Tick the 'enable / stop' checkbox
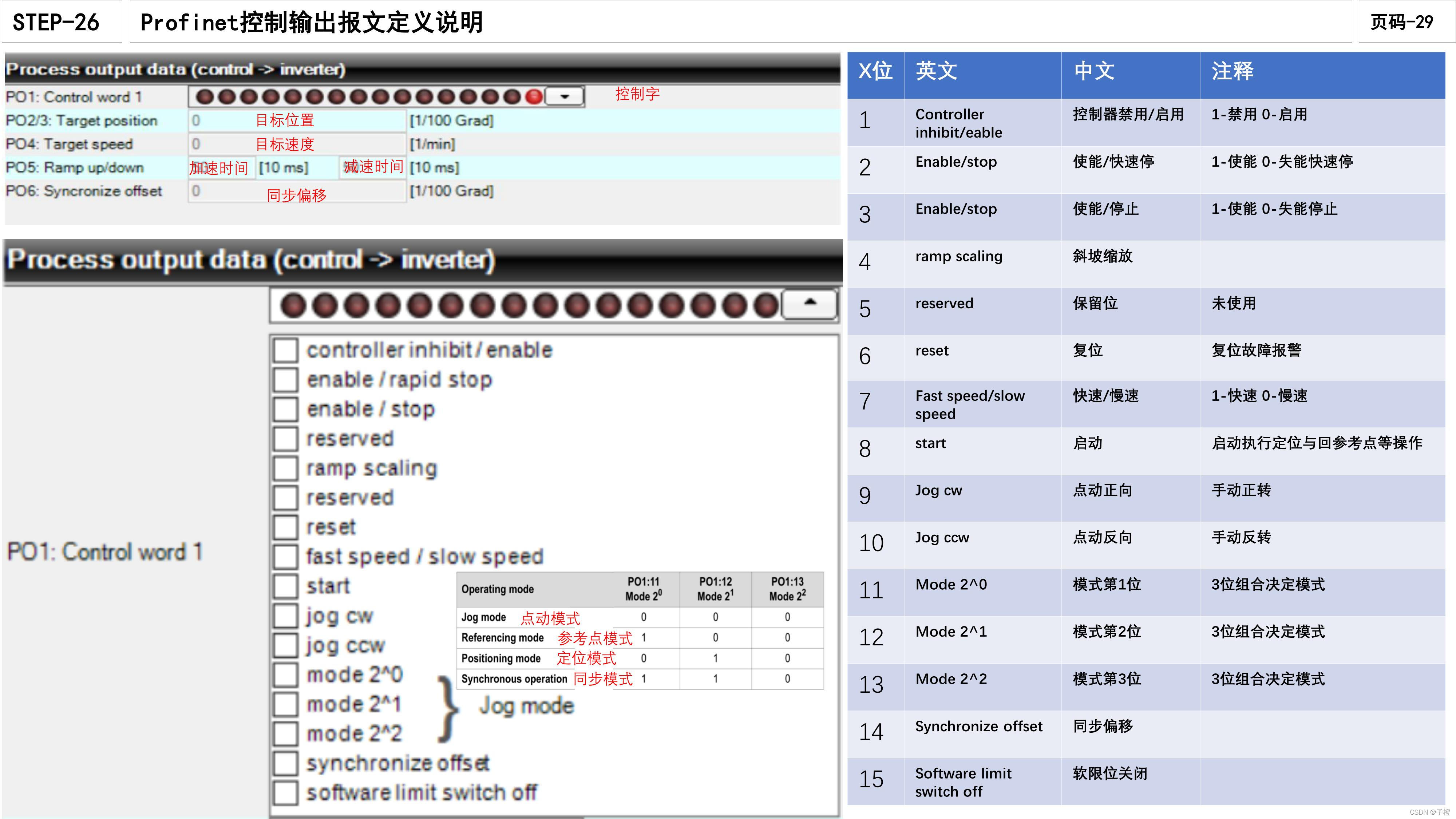Image resolution: width=1456 pixels, height=819 pixels. [285, 409]
